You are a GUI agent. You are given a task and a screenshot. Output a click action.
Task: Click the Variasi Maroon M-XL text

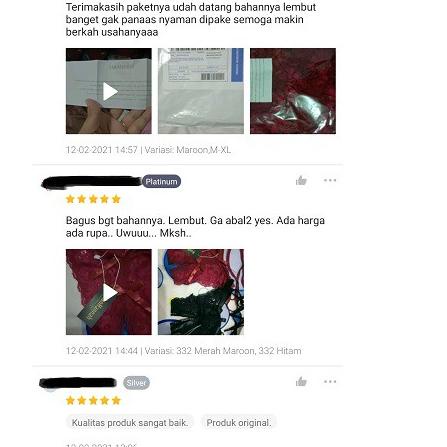coord(188,150)
